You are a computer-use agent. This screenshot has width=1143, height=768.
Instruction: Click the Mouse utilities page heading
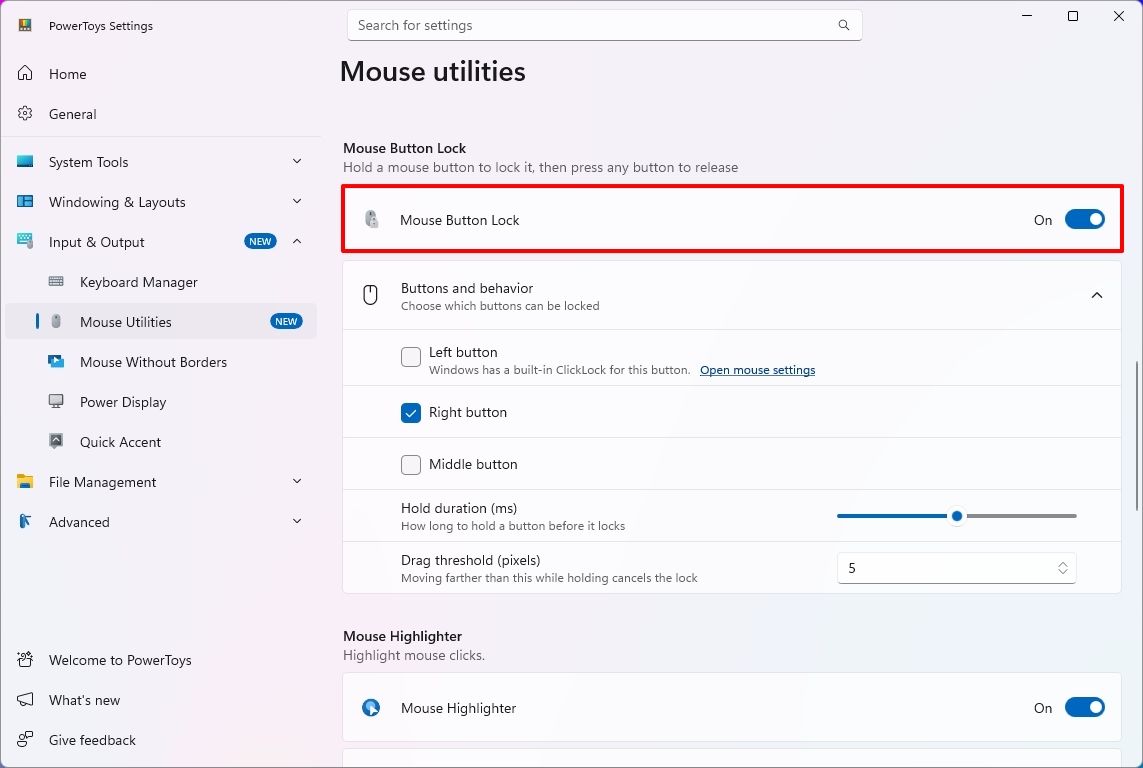tap(432, 71)
